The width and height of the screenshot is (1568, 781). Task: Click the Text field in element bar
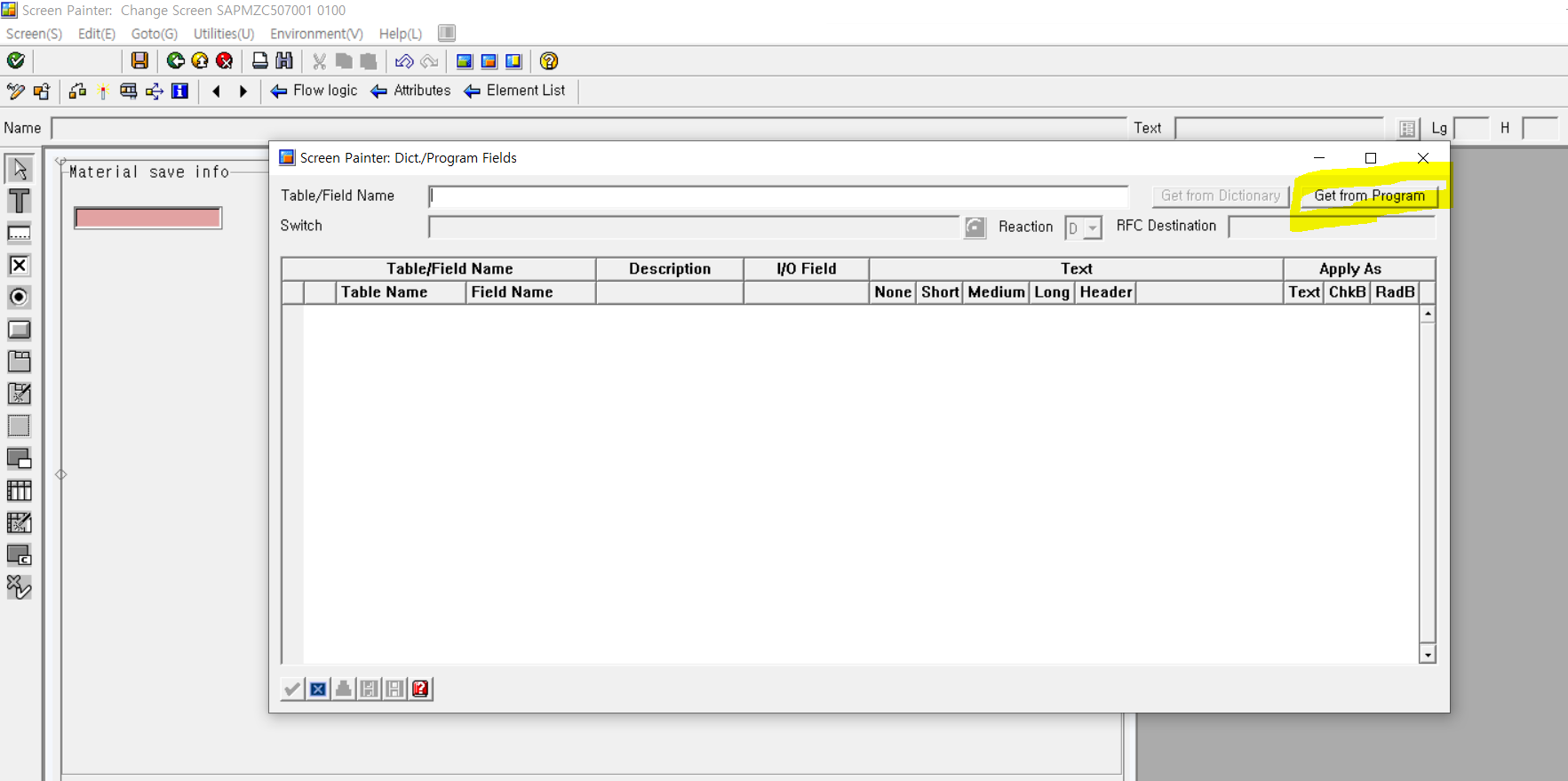coord(1279,129)
